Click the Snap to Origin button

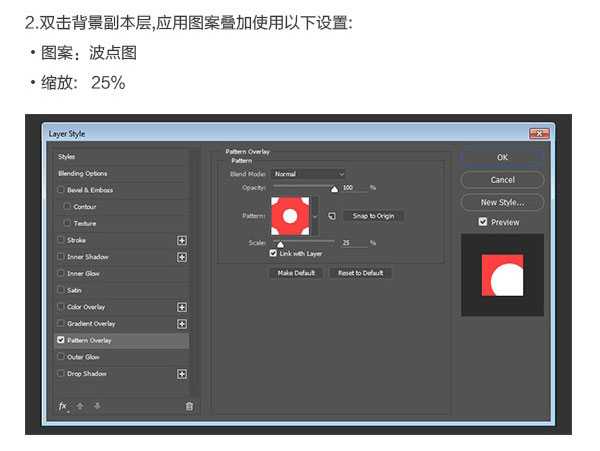373,216
